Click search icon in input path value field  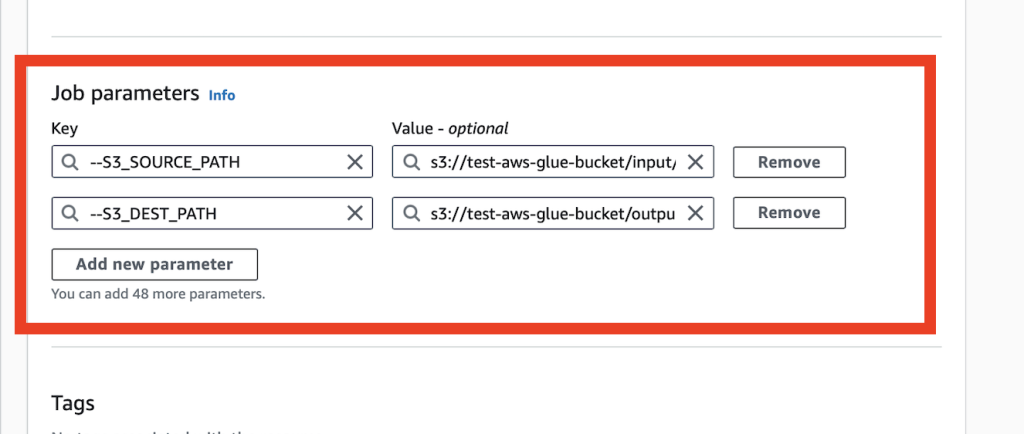411,162
